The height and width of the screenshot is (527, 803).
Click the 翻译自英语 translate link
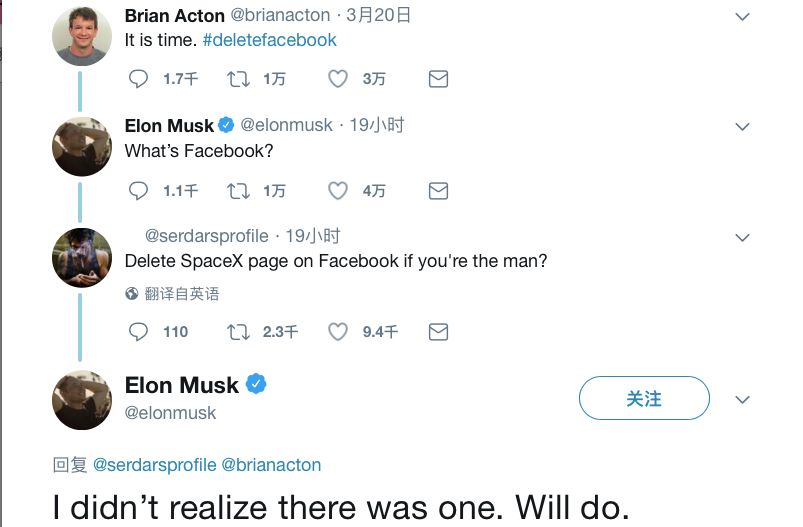coord(181,294)
